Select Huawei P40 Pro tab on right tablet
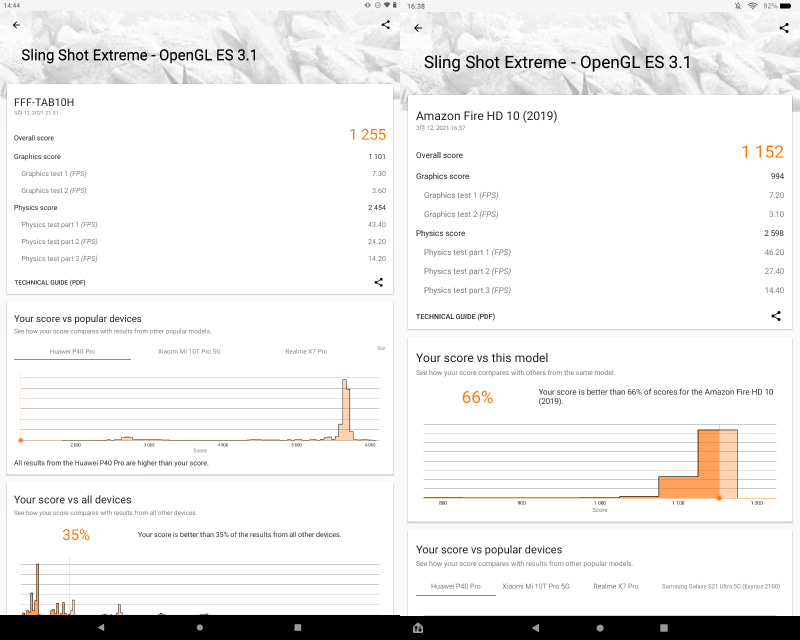The width and height of the screenshot is (800, 640). tap(456, 586)
